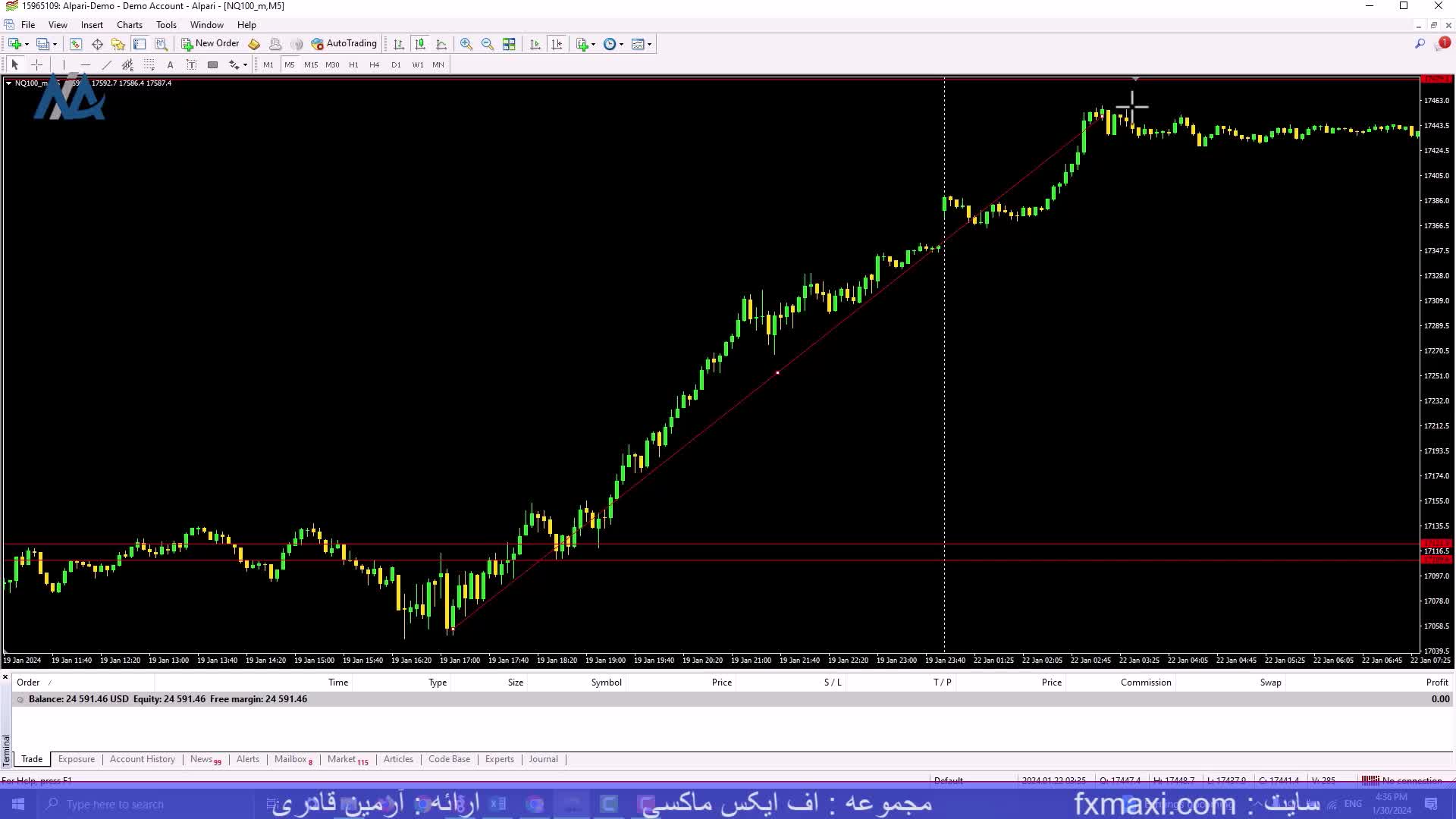The height and width of the screenshot is (819, 1456).
Task: Click the Zoom In magnifier icon
Action: [x=466, y=44]
